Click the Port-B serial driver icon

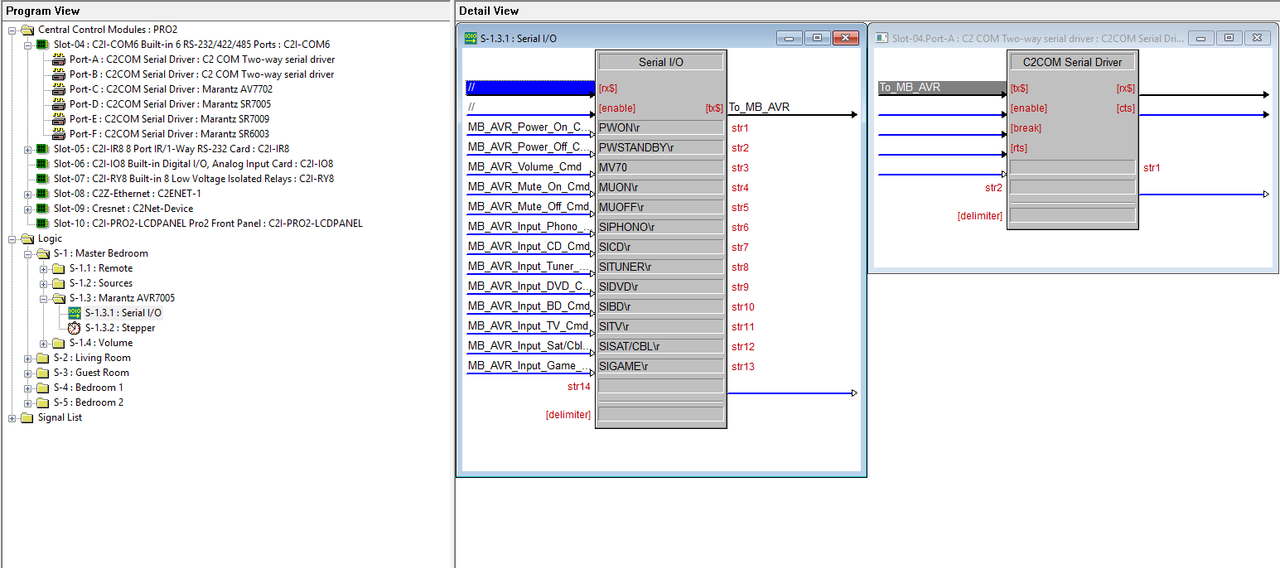[59, 75]
